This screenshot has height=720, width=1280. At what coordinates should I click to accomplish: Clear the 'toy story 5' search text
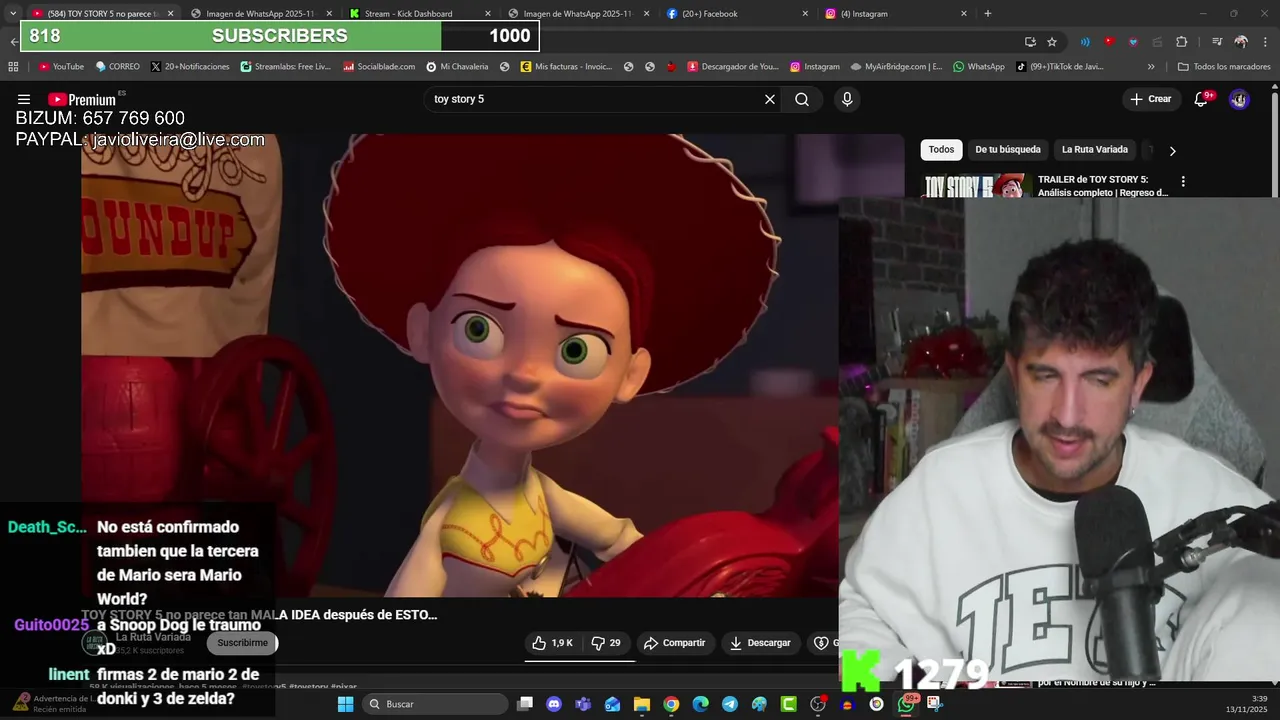pos(770,99)
